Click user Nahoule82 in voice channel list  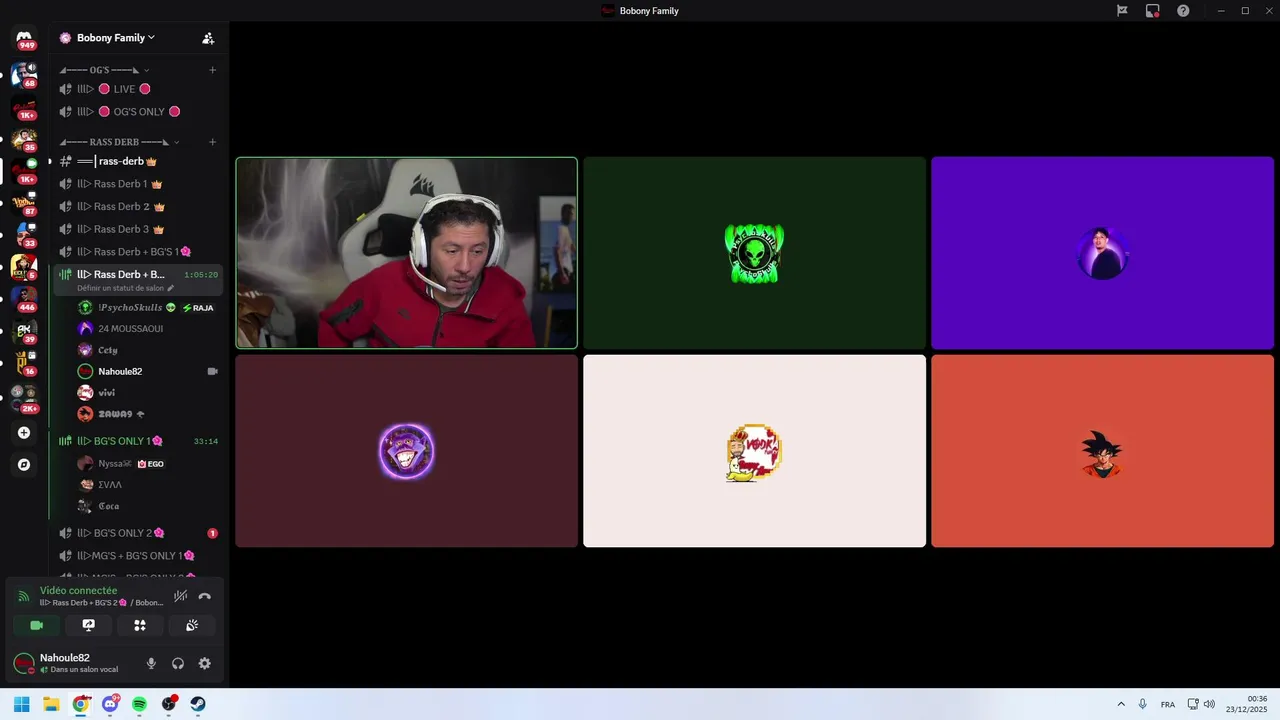148,371
